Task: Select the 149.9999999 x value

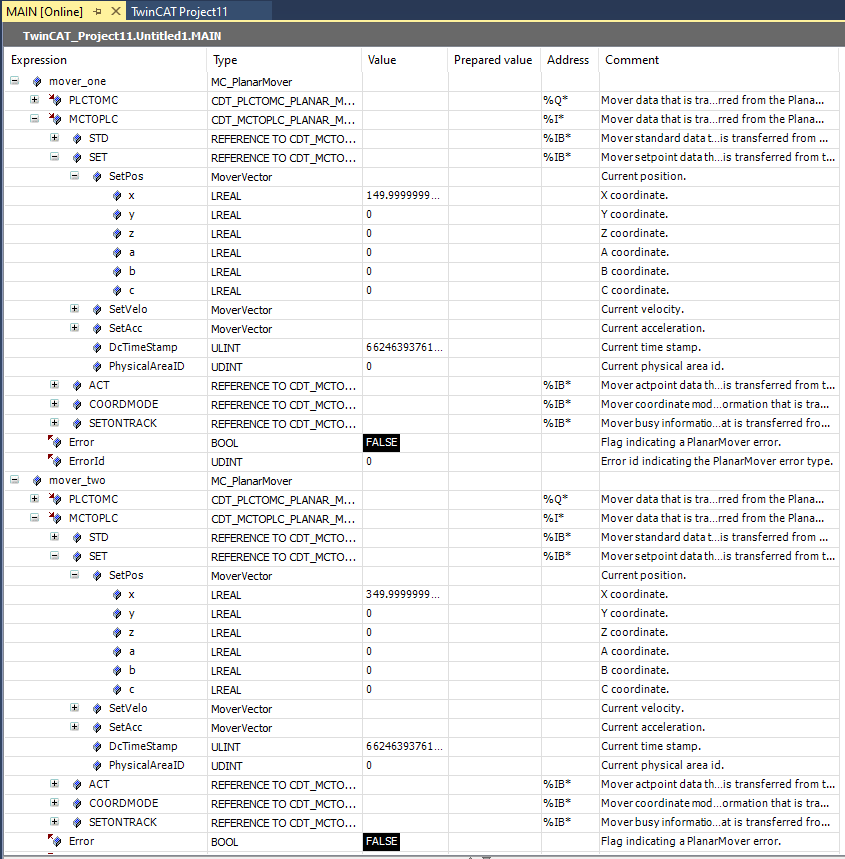Action: (x=403, y=196)
